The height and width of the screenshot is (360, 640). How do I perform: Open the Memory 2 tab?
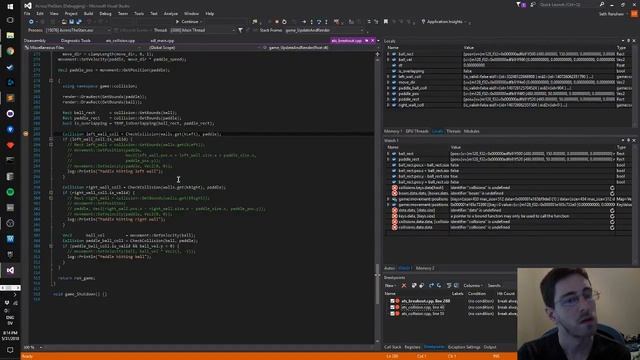[x=425, y=268]
